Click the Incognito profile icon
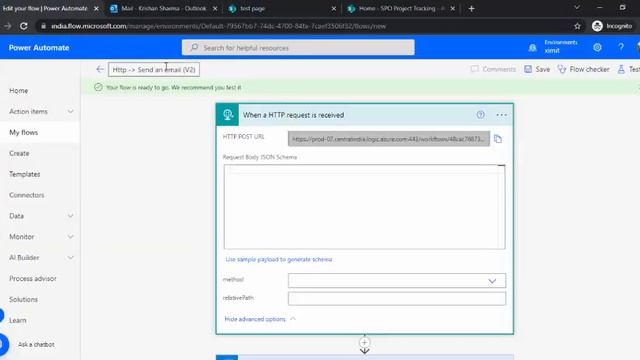 (x=597, y=26)
